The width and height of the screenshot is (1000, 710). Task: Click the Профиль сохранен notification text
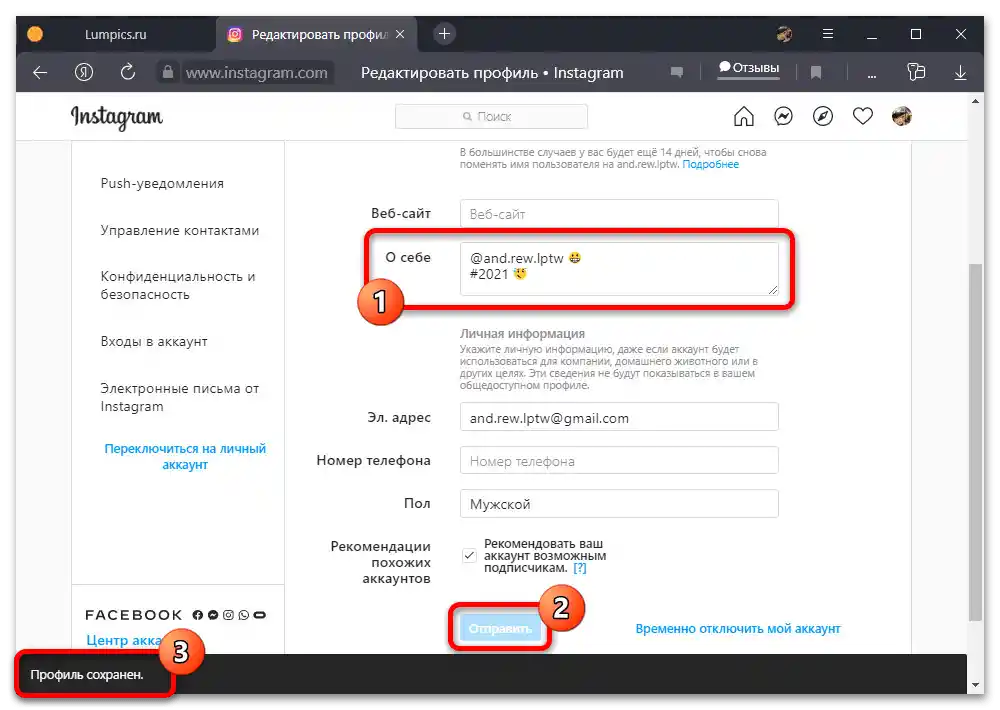click(x=87, y=674)
